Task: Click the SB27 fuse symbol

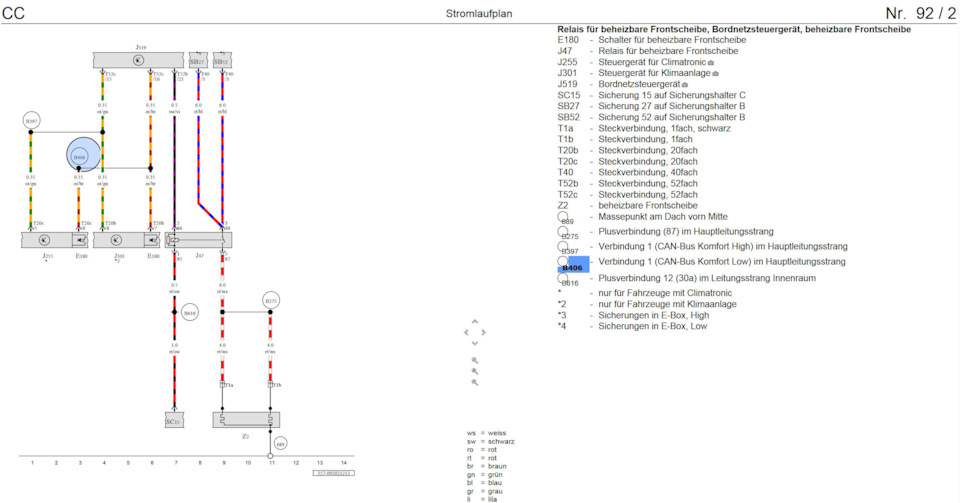Action: tap(198, 61)
